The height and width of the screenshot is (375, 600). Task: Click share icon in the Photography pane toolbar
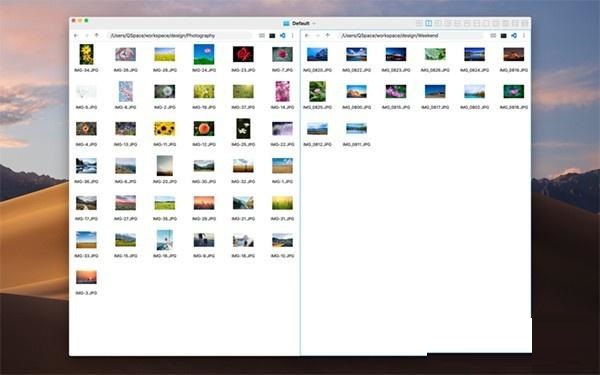tap(282, 36)
